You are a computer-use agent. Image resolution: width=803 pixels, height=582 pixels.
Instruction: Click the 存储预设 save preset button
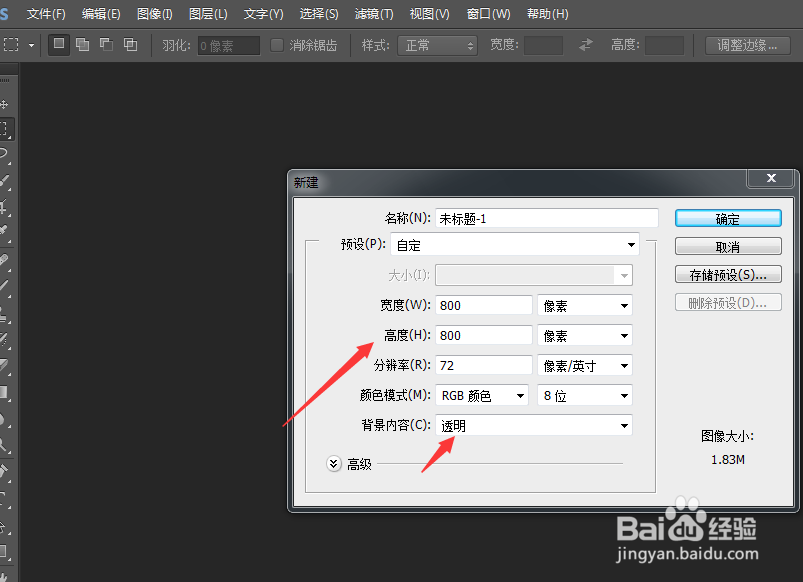click(727, 274)
